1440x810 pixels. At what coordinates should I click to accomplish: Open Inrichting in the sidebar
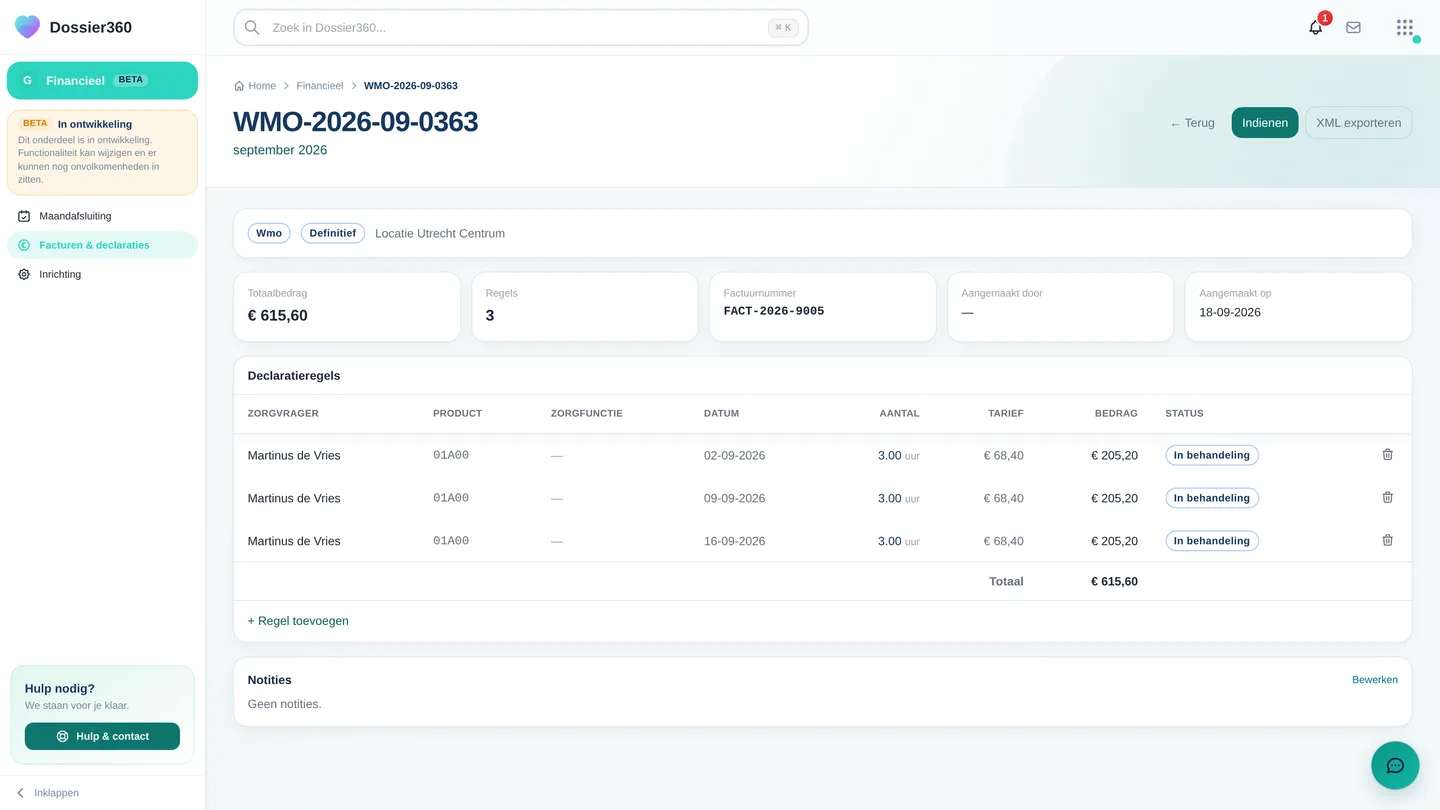pyautogui.click(x=102, y=274)
